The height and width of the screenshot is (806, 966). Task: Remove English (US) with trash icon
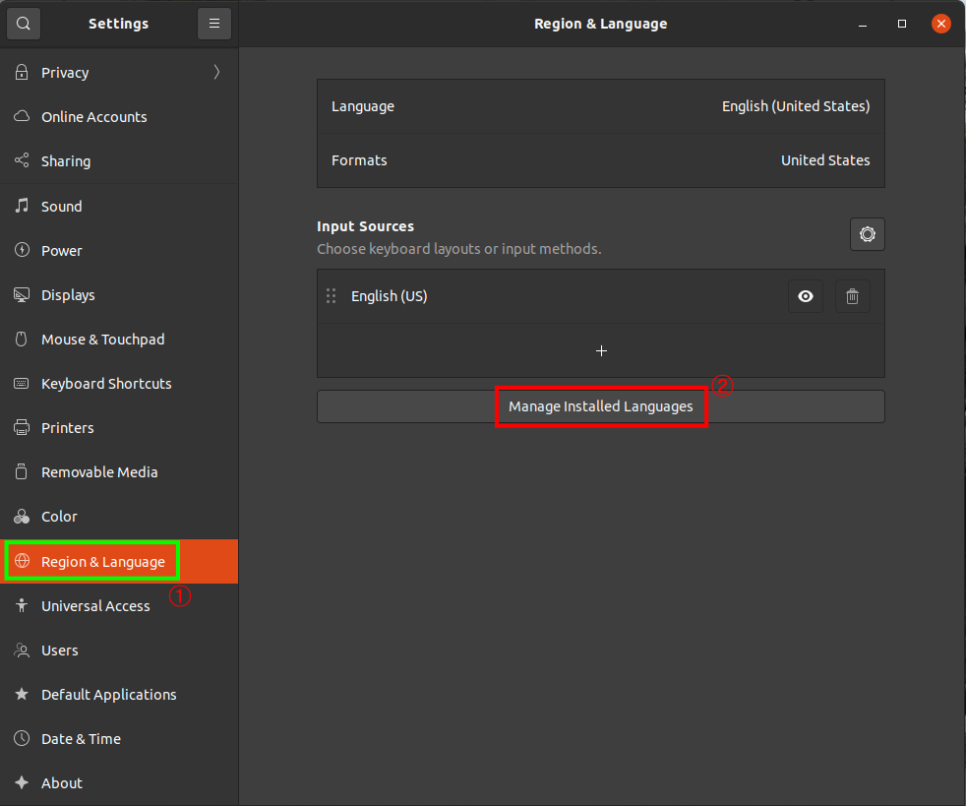tap(853, 296)
